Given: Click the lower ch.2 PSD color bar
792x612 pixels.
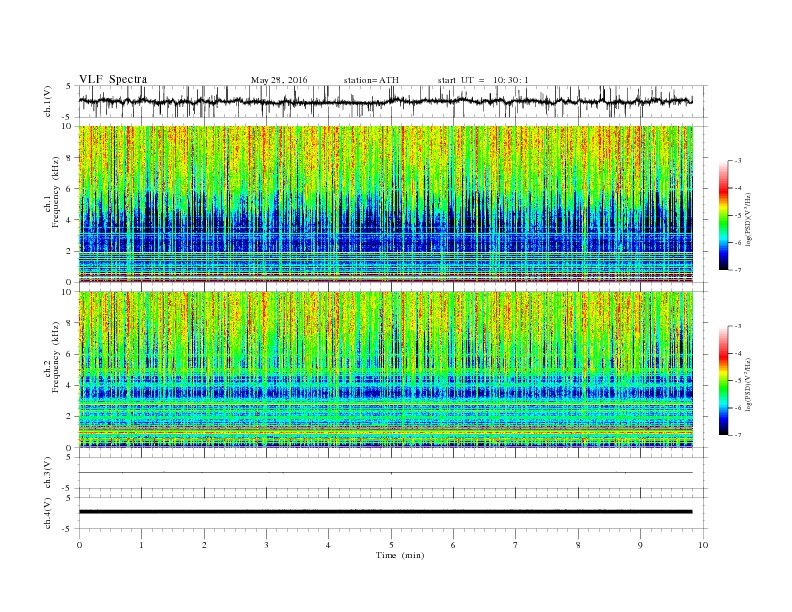Looking at the screenshot, I should click(x=723, y=380).
